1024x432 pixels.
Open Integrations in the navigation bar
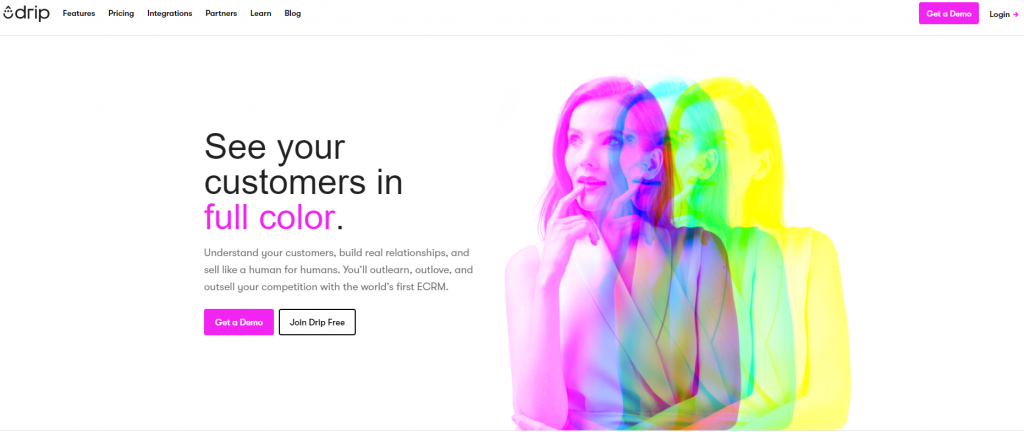click(170, 14)
